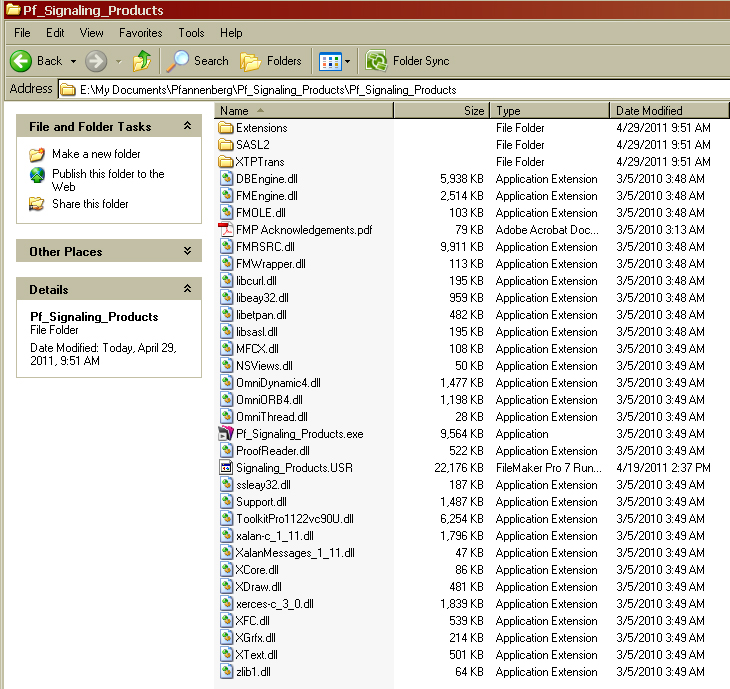Open the Search magnifier tool
Screen dimensions: 730x689
click(x=178, y=61)
